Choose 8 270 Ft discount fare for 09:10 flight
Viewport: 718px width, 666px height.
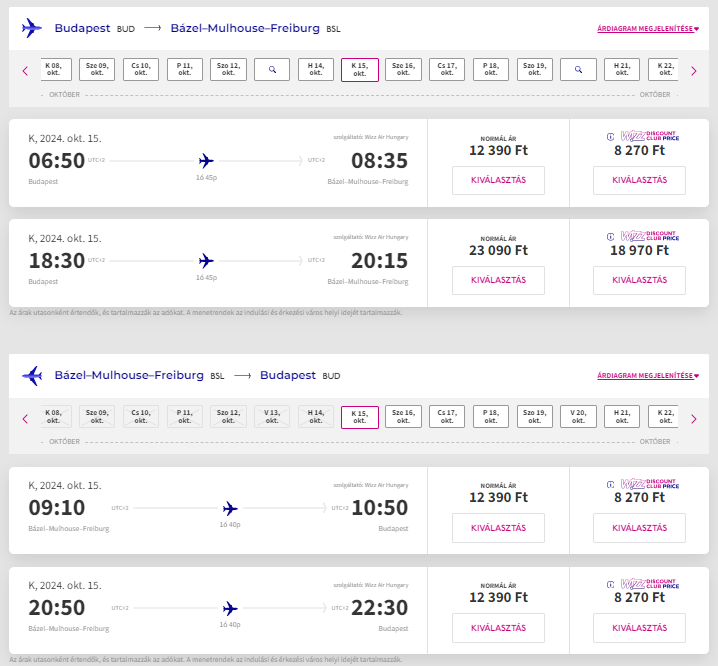pyautogui.click(x=639, y=528)
